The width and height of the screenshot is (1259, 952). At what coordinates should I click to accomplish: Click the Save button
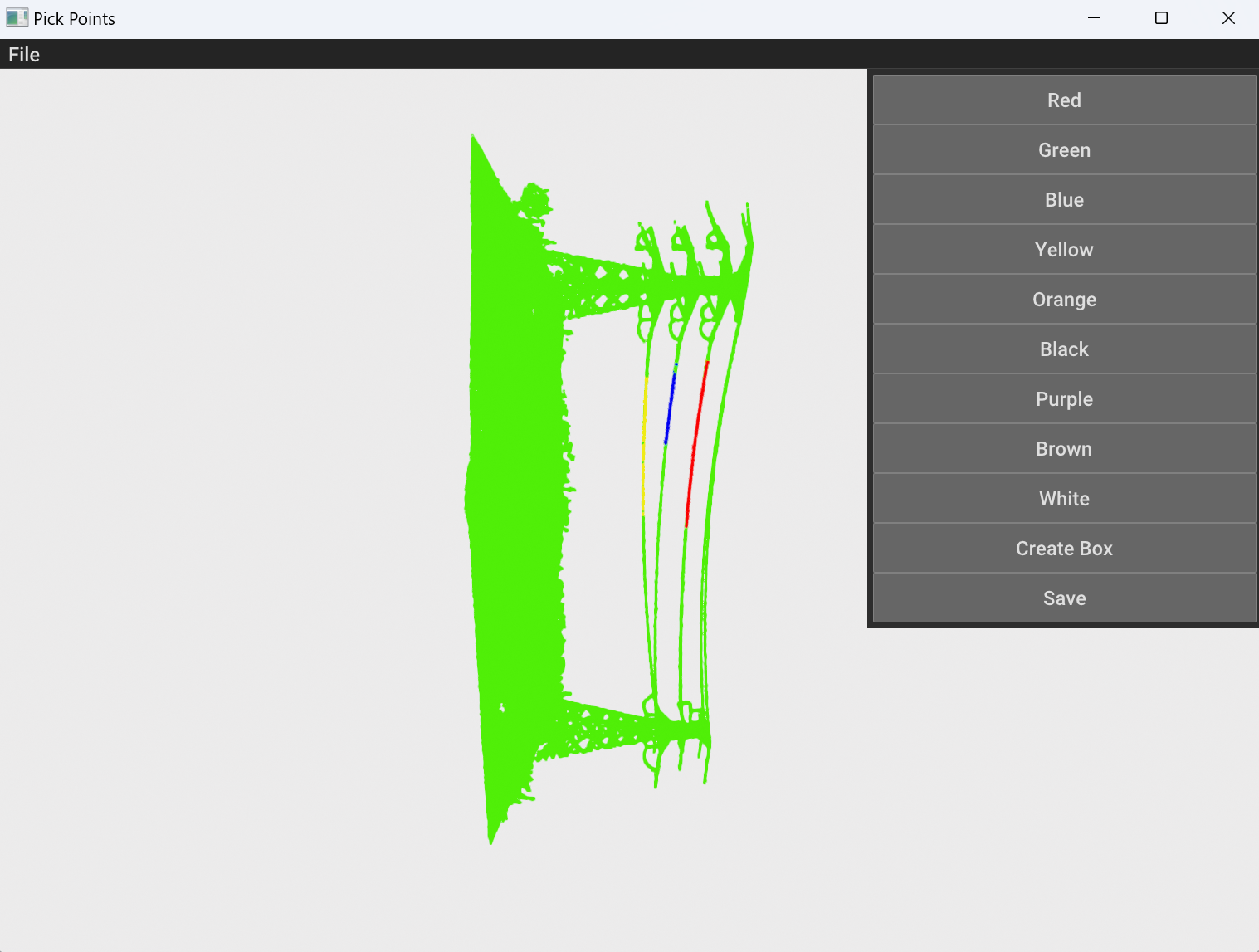(x=1064, y=598)
